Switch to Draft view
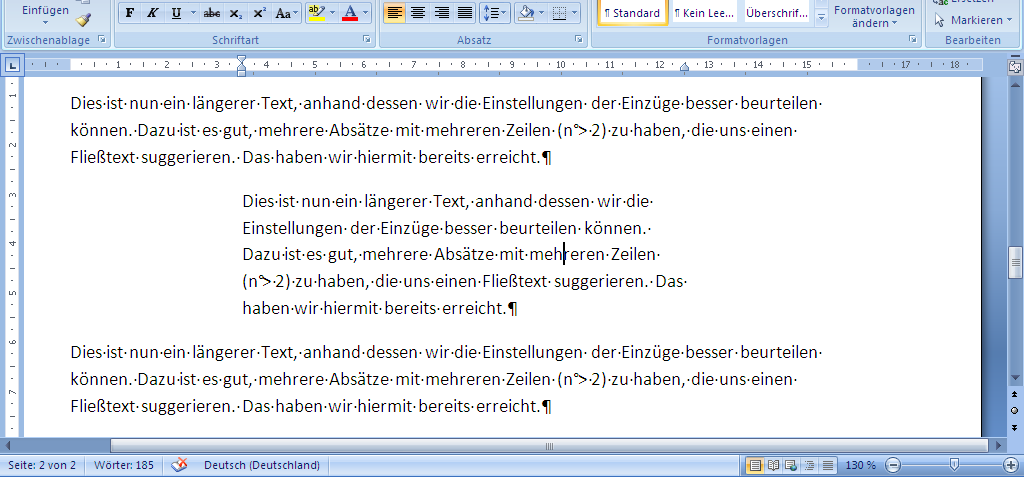Viewport: 1026px width, 477px height. 828,465
